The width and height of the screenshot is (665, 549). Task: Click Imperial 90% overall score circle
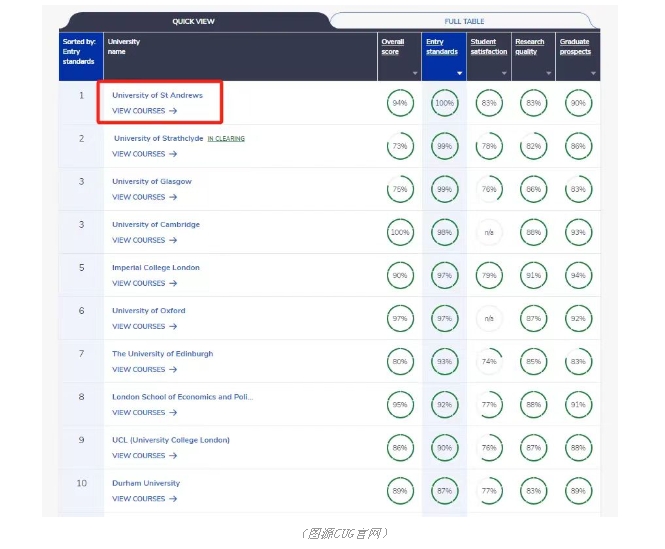click(x=400, y=275)
